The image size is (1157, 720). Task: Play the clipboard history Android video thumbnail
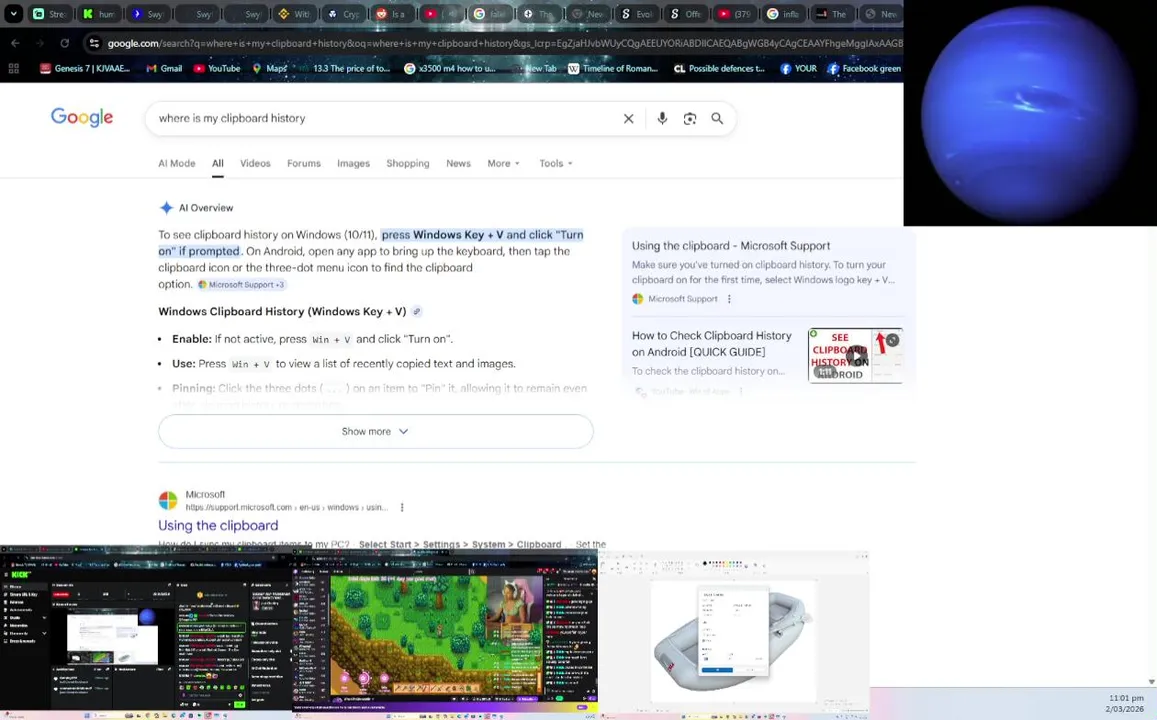(855, 356)
